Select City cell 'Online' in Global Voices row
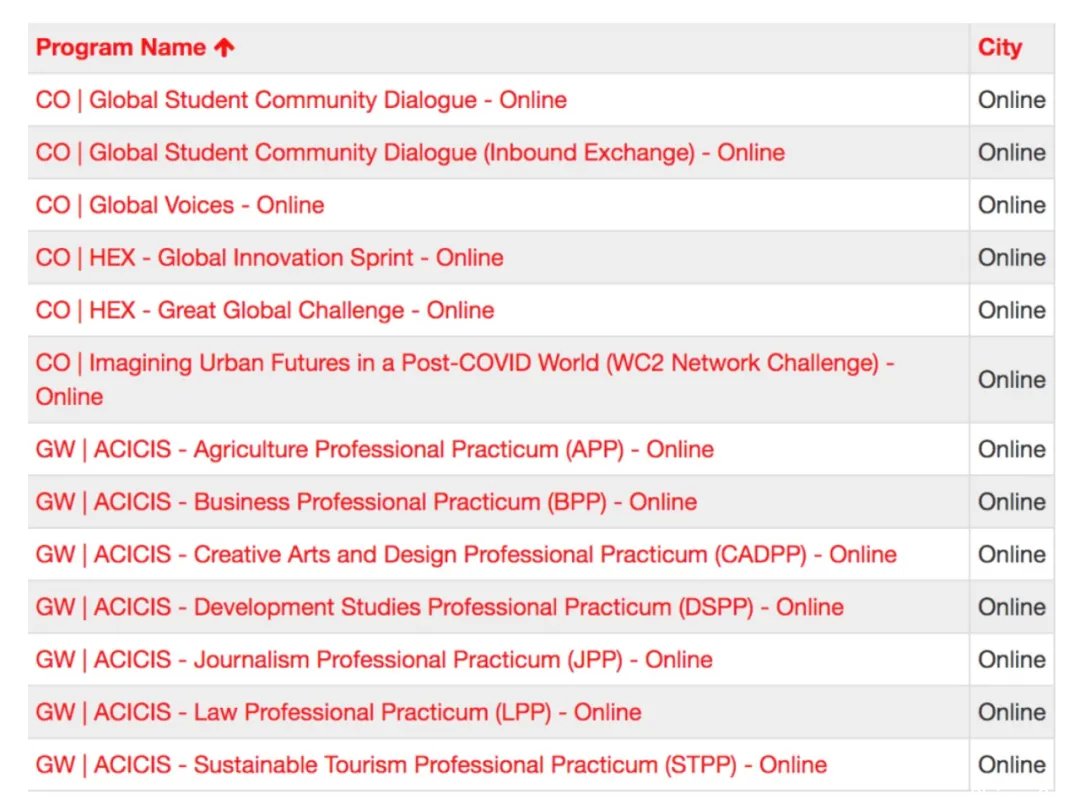This screenshot has height=810, width=1080. [x=1012, y=205]
